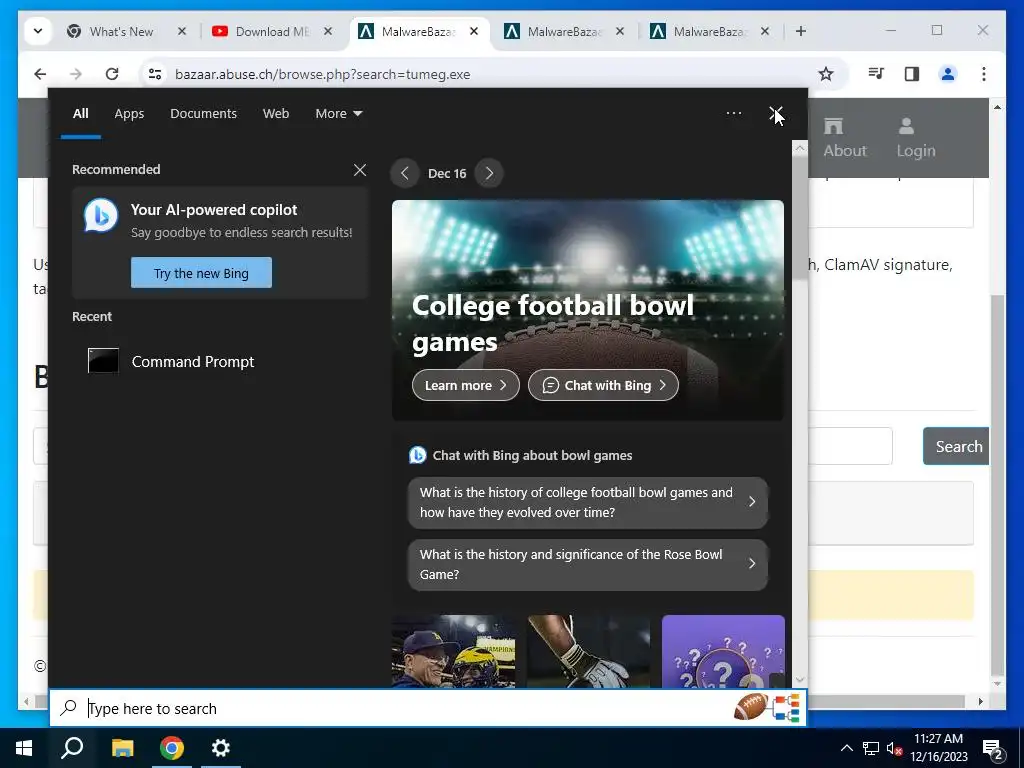Open Chrome profile icon
The width and height of the screenshot is (1024, 768).
tap(948, 74)
